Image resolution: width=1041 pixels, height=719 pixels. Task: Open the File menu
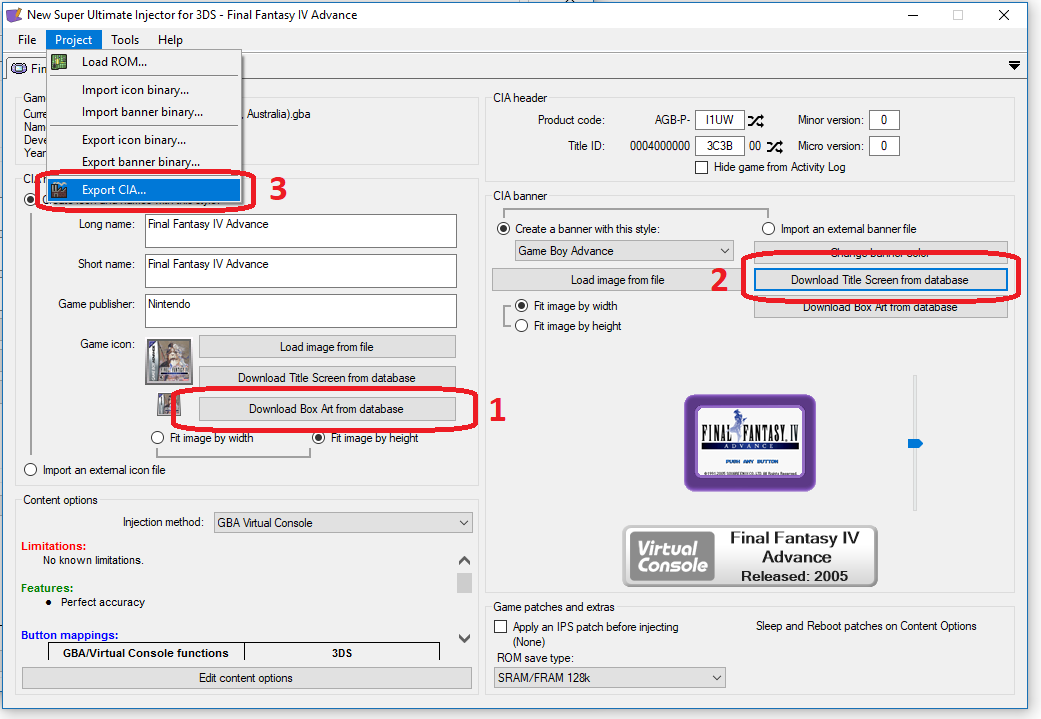pos(27,40)
